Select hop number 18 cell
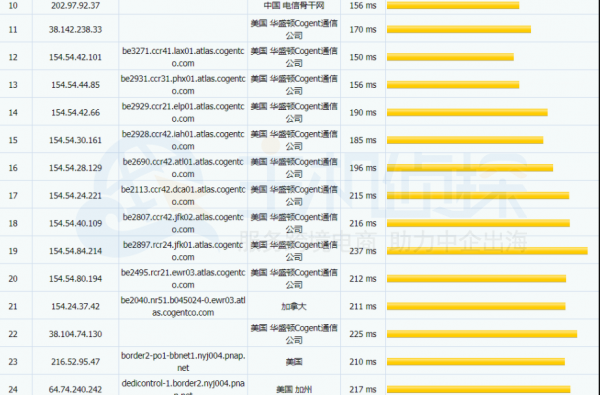The height and width of the screenshot is (395, 600). (13, 223)
